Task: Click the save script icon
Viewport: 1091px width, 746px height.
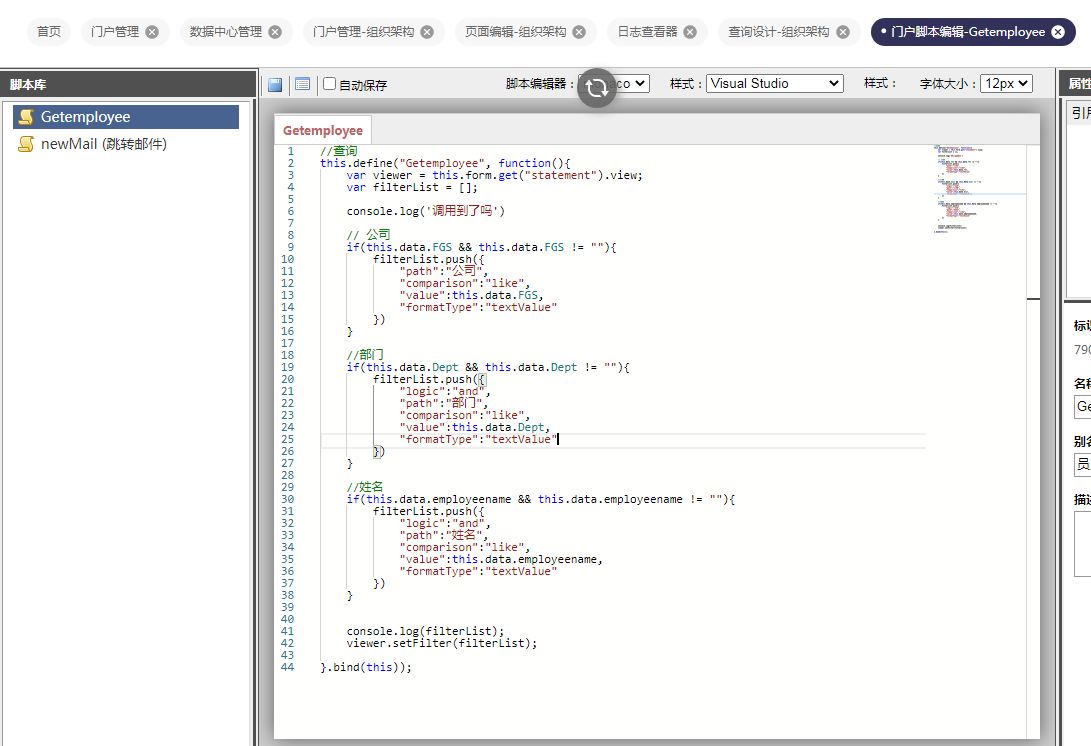Action: point(275,85)
